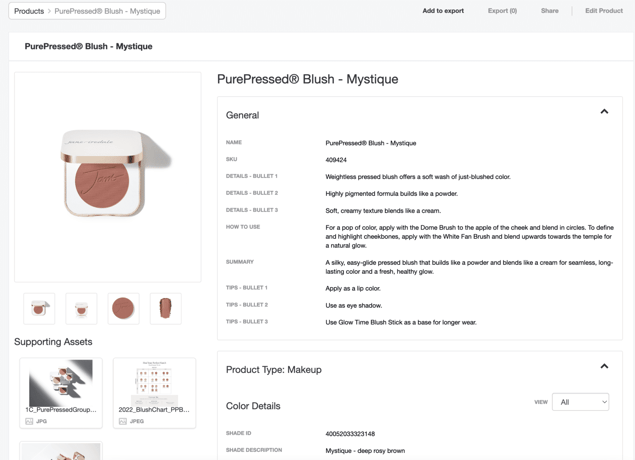Open the 1C_PurePressedGroup asset card
Screen dimensions: 635x460
(x=61, y=393)
